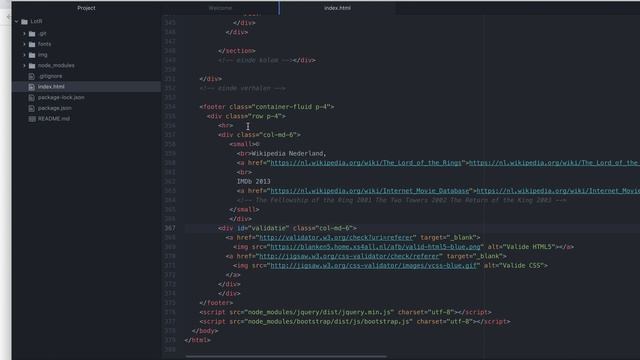Click the closing </body> tag
Image resolution: width=640 pixels, height=360 pixels.
(205, 331)
